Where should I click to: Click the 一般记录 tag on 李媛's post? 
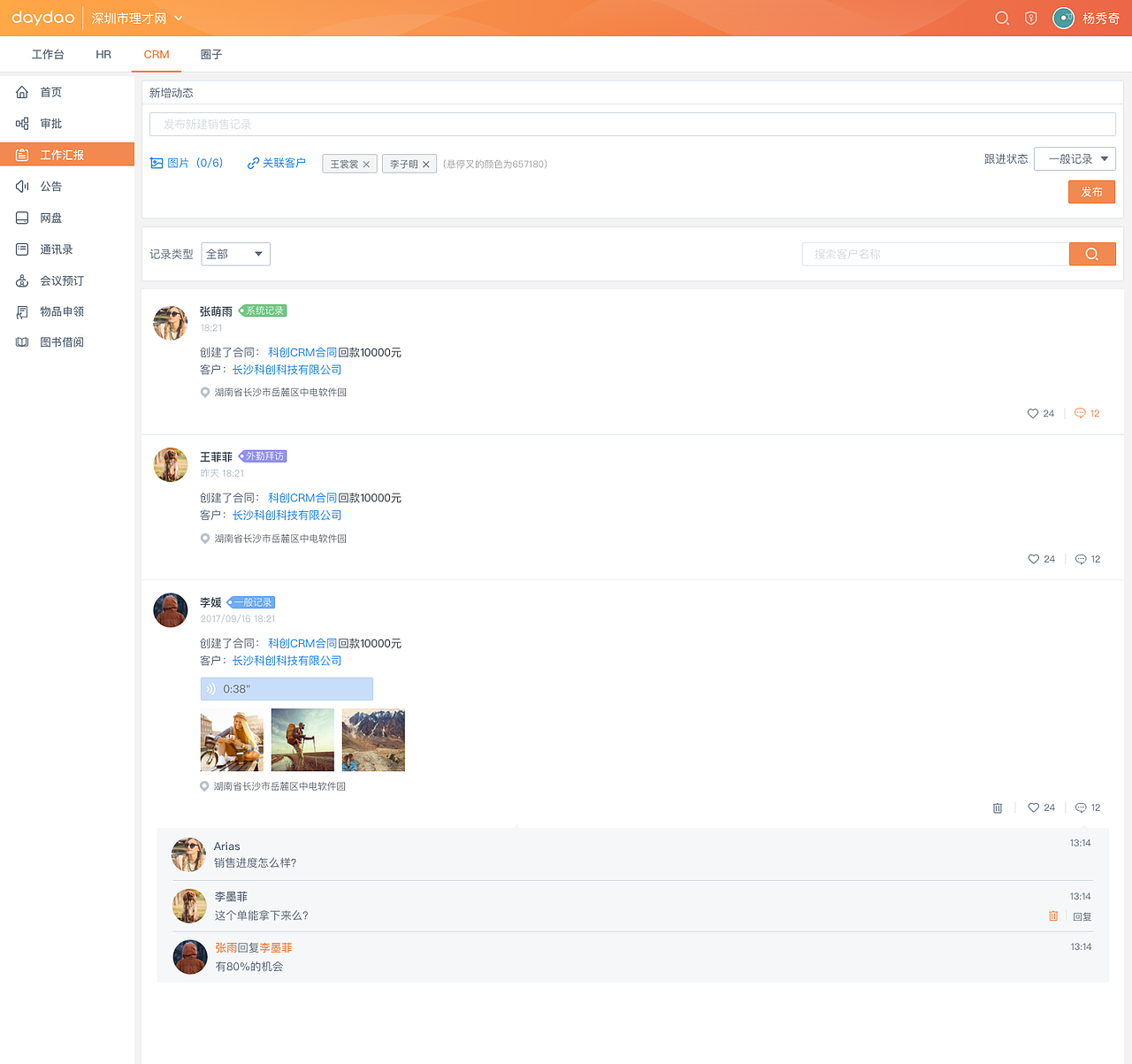(x=251, y=602)
